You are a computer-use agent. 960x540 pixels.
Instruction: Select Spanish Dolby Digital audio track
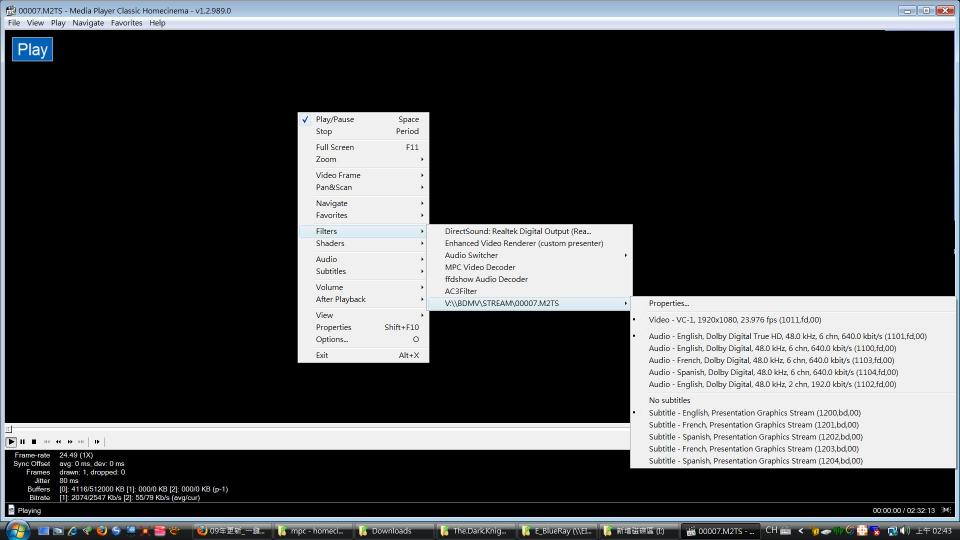tap(792, 372)
